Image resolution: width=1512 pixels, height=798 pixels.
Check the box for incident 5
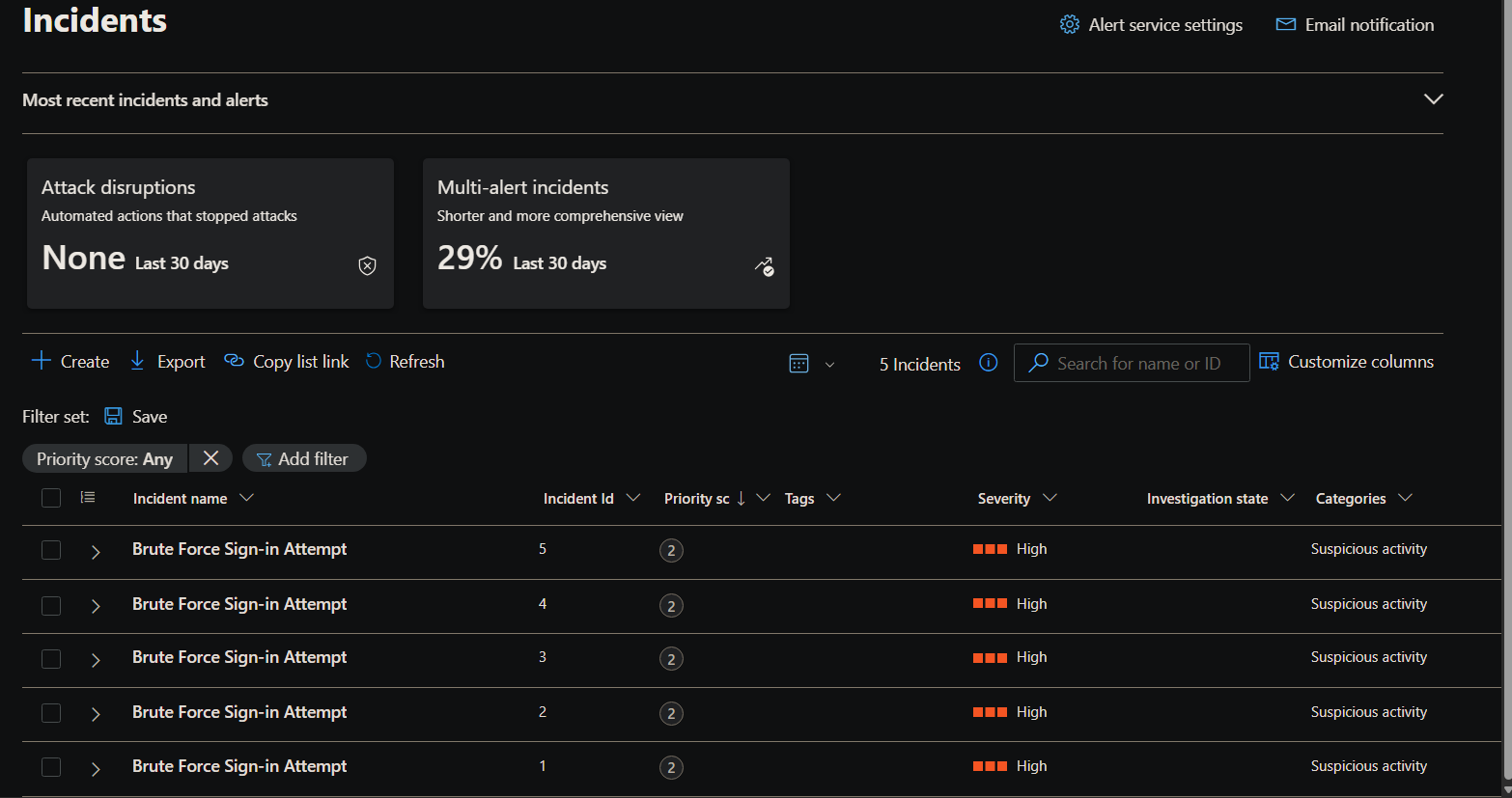(x=51, y=550)
